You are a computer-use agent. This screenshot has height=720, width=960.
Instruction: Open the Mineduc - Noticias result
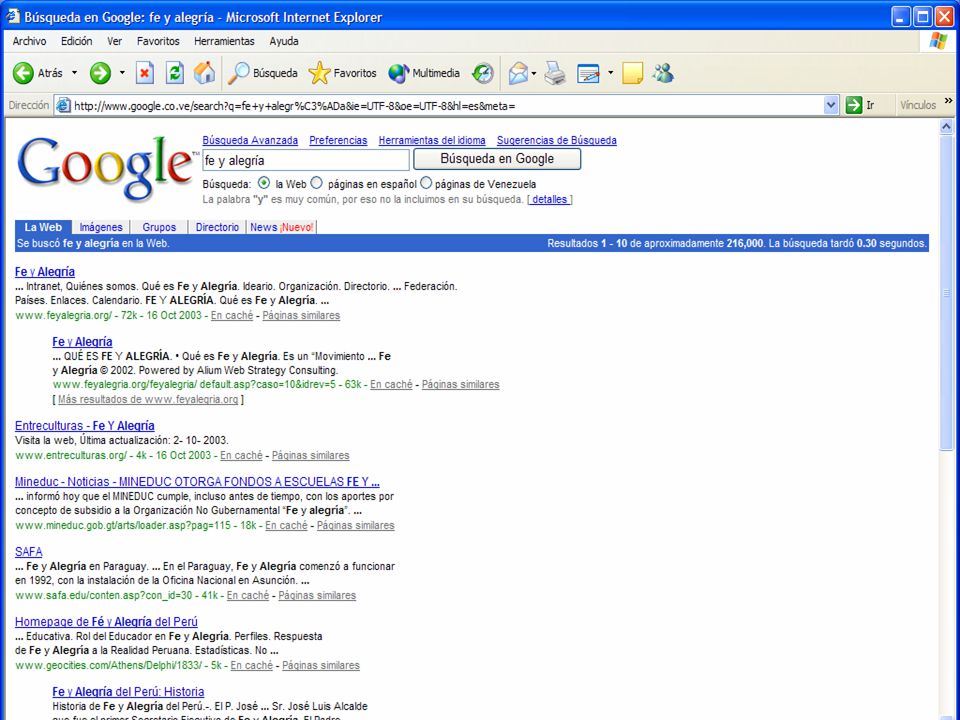click(197, 482)
